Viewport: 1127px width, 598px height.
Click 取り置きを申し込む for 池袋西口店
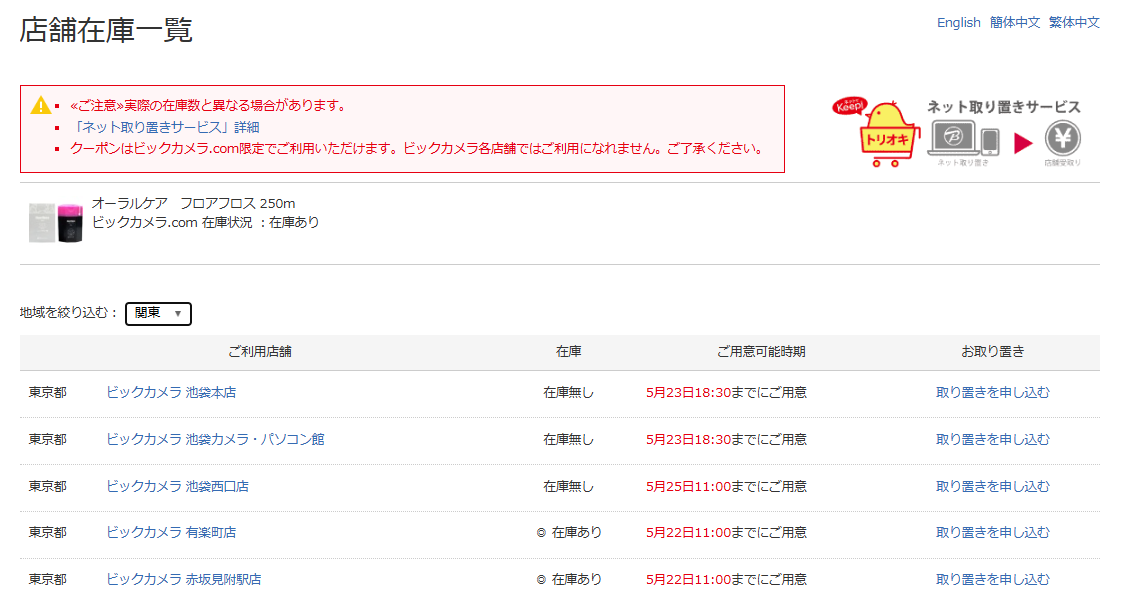tap(993, 487)
